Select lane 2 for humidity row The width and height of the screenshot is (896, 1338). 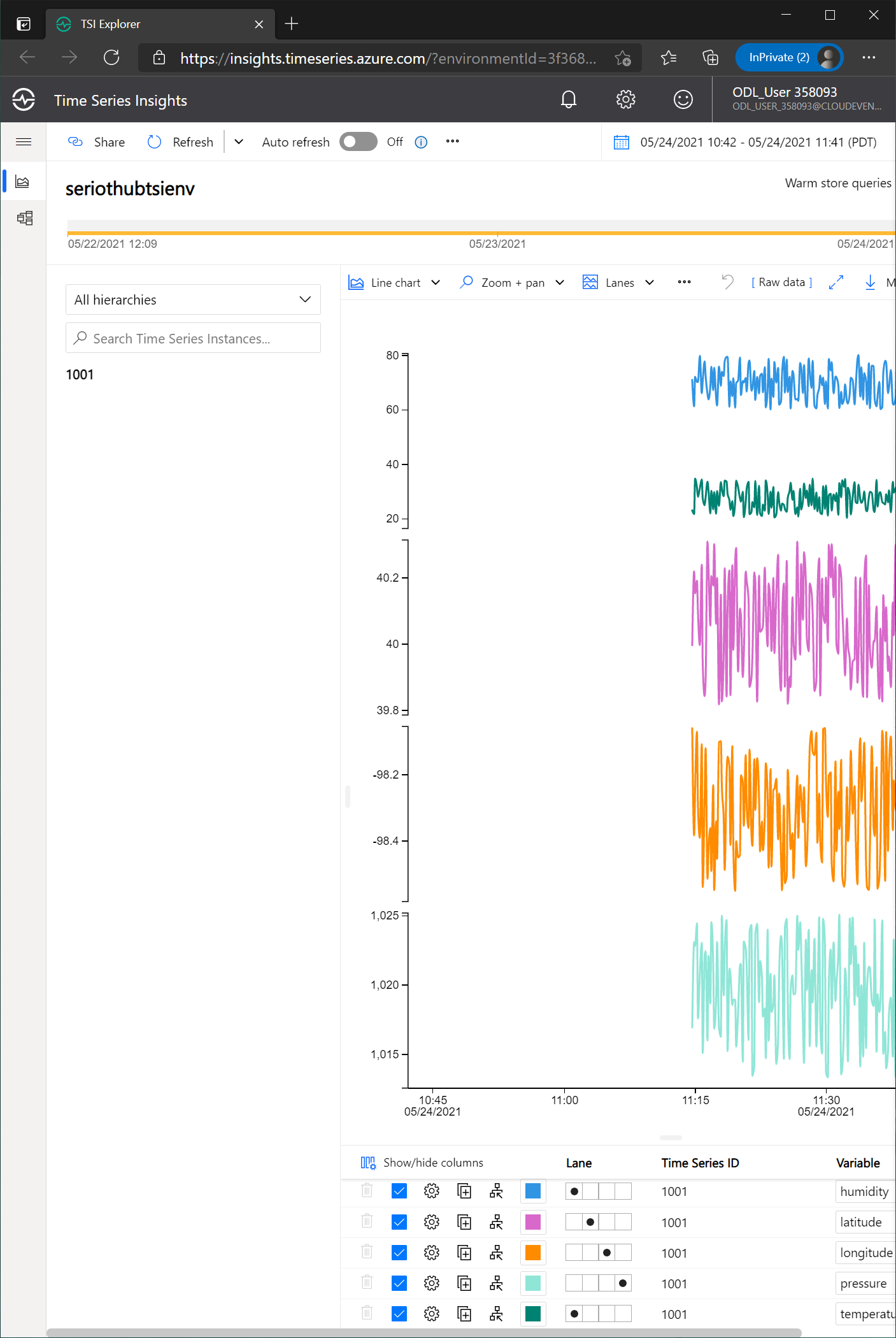(x=590, y=1191)
